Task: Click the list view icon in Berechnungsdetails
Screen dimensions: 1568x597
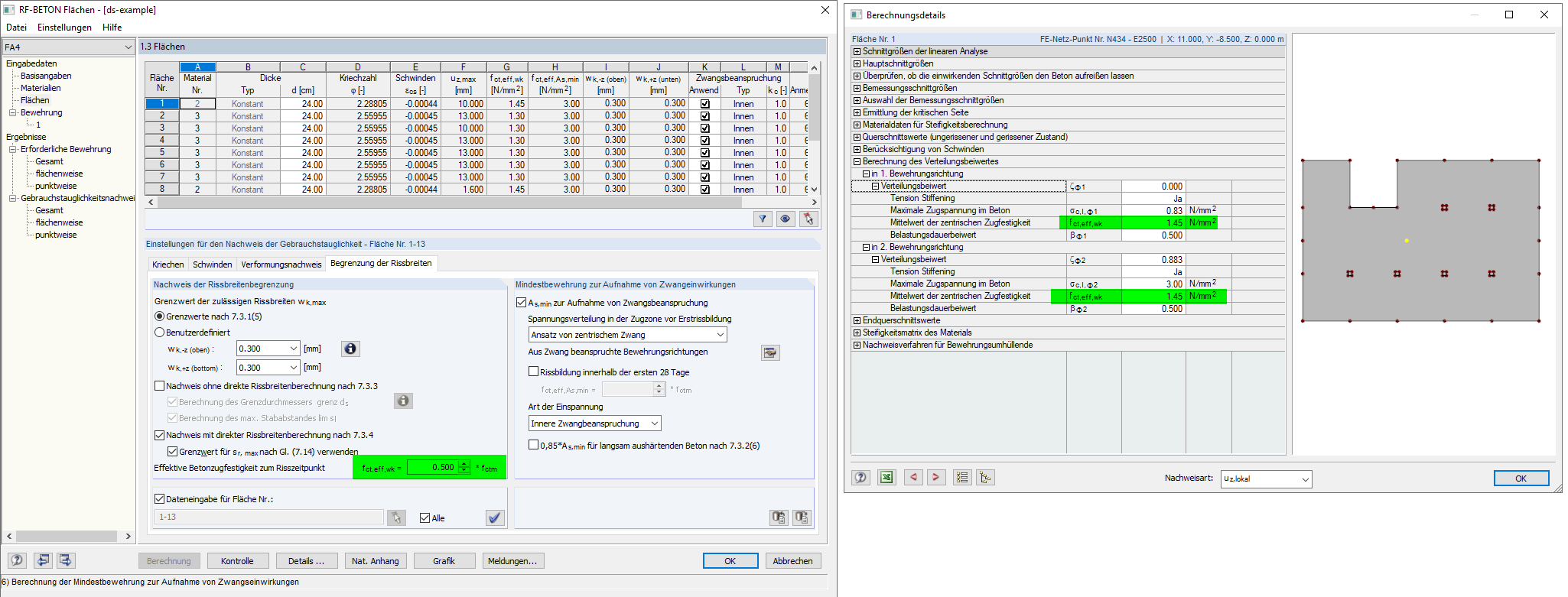Action: pyautogui.click(x=962, y=478)
